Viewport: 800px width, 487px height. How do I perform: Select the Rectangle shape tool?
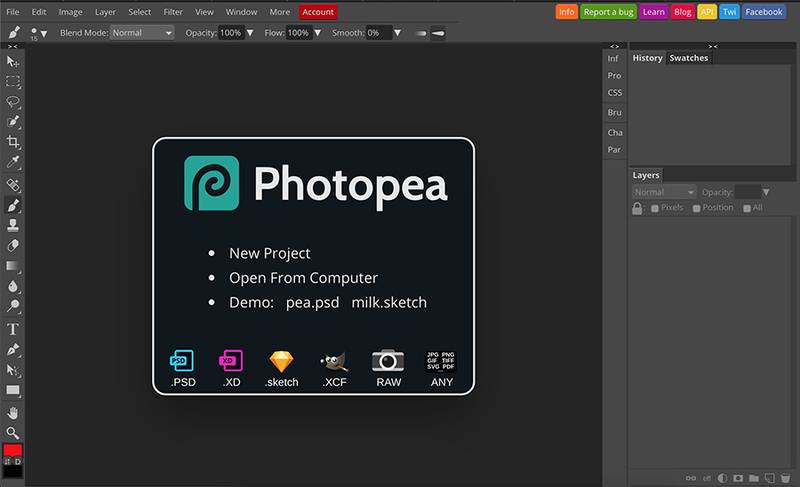coord(13,391)
